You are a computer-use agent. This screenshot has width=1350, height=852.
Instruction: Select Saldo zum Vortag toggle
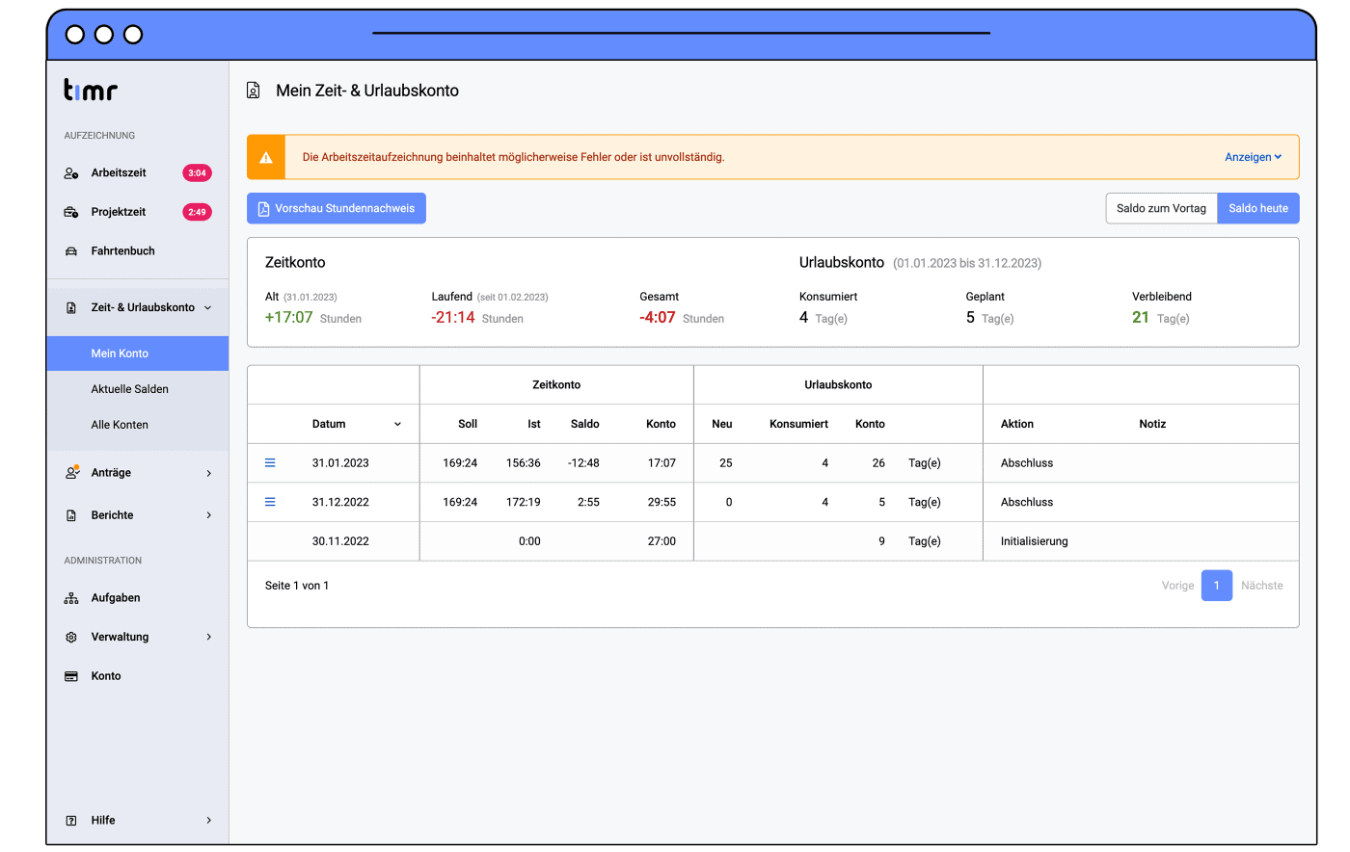point(1161,208)
